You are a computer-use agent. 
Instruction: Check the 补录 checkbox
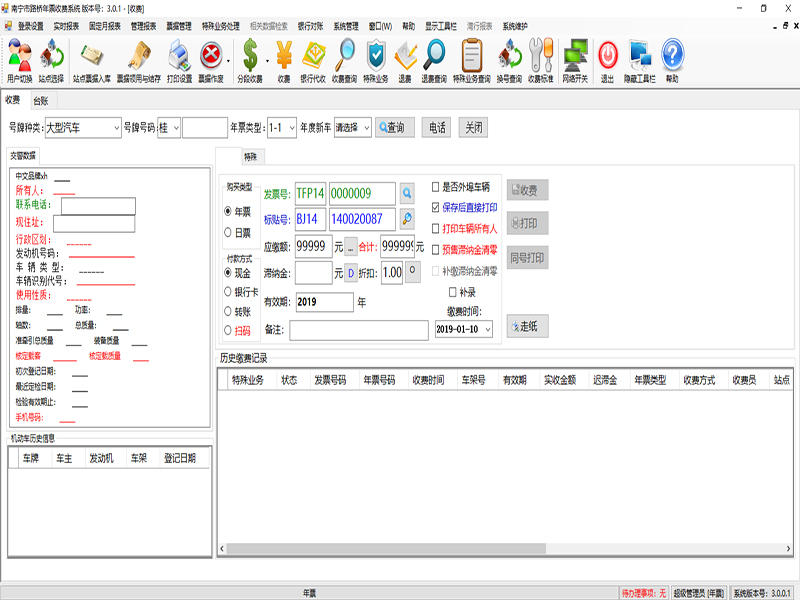point(453,292)
